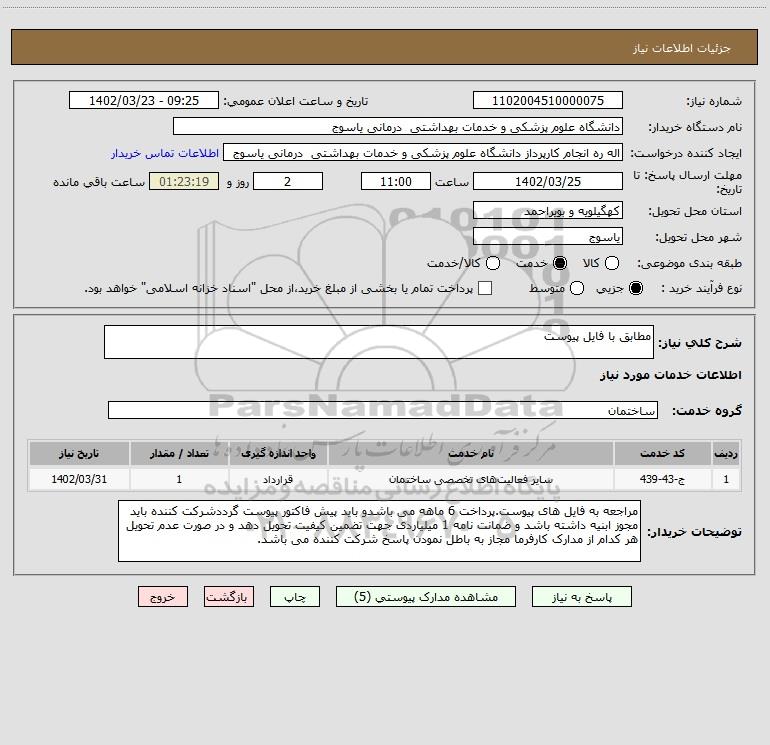
Task: Click the ردیف column header
Action: click(x=726, y=453)
